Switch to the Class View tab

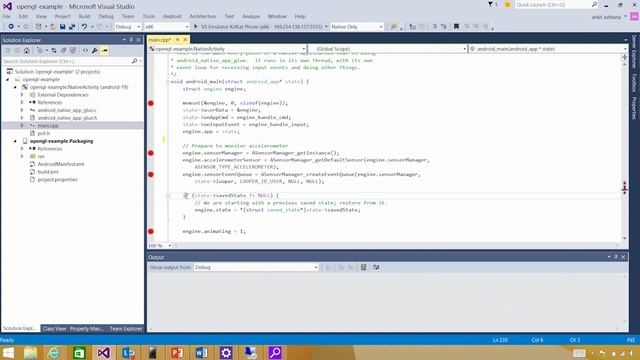click(x=54, y=329)
